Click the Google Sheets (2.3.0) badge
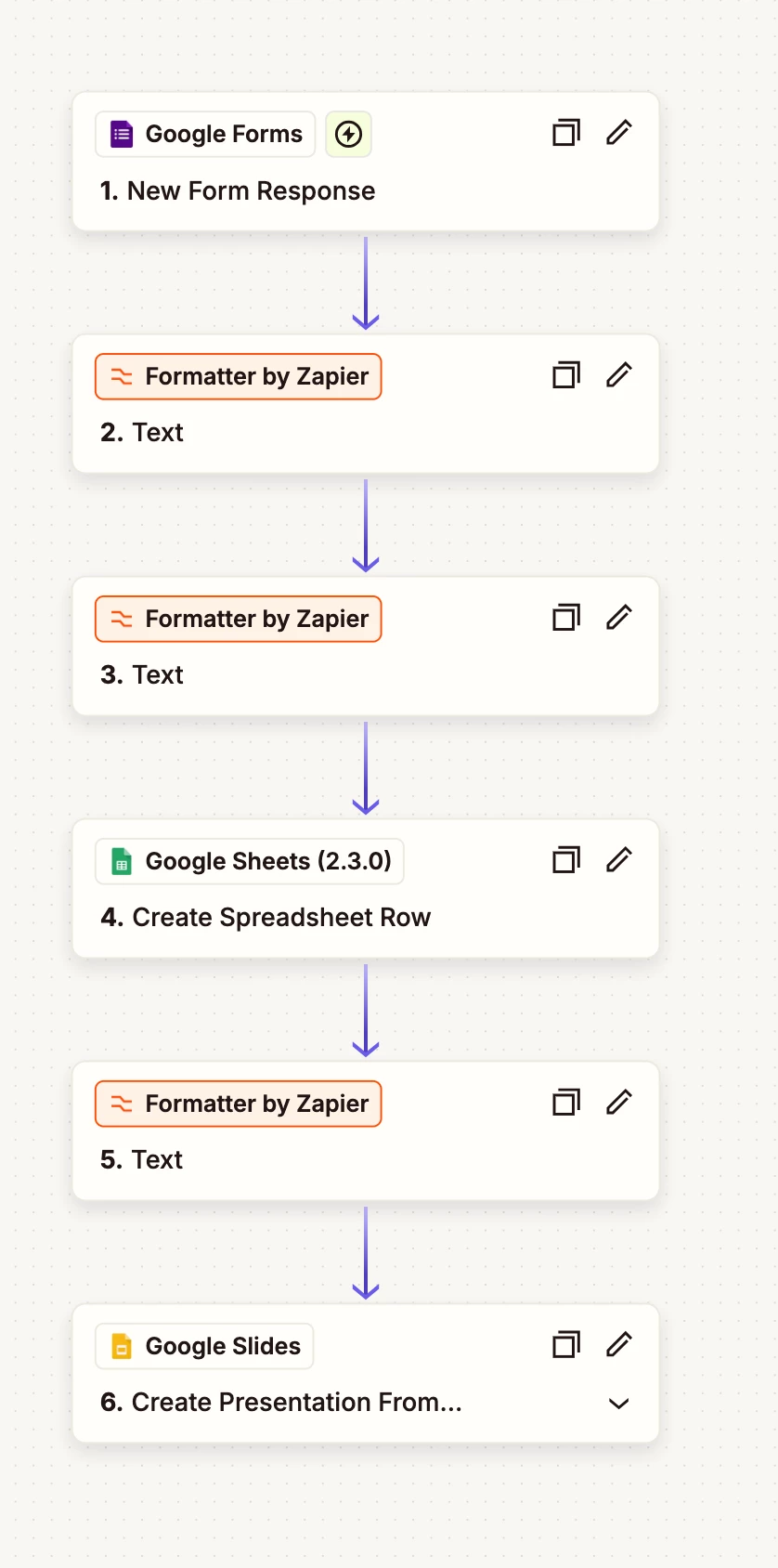778x1568 pixels. tap(250, 861)
